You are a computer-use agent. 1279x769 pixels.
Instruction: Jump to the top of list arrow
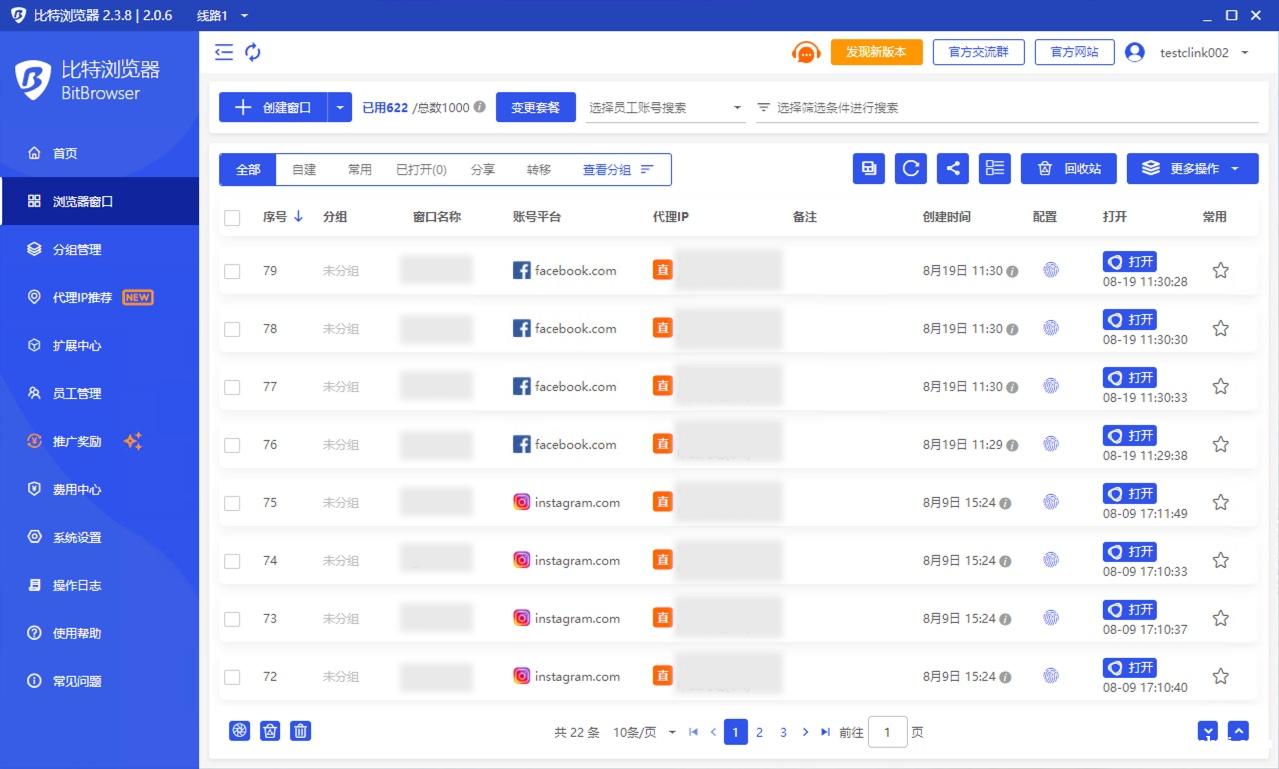pos(1238,732)
